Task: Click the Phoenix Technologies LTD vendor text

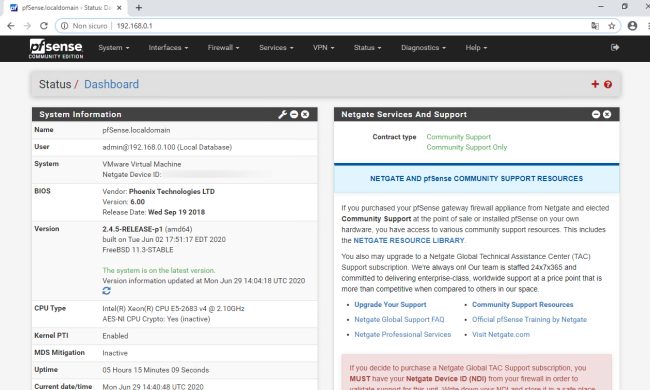Action: [172, 191]
